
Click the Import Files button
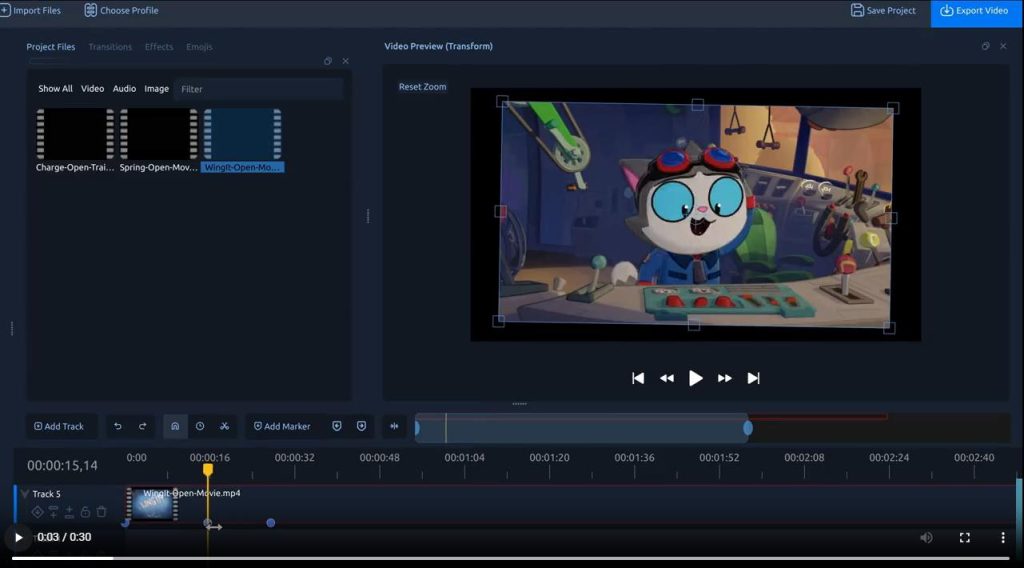pyautogui.click(x=30, y=10)
